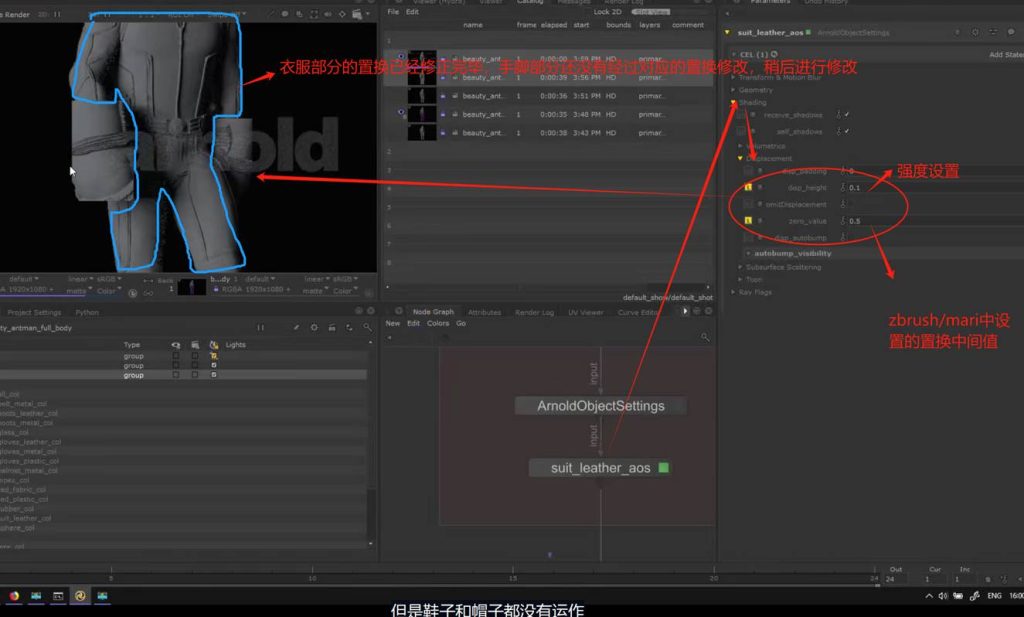Select the ArnoldObjectSettings node

click(599, 406)
